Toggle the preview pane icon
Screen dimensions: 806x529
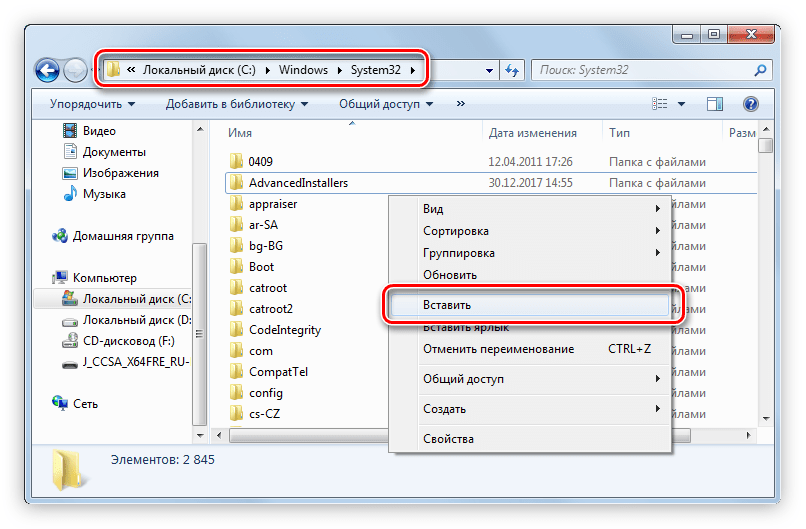click(x=715, y=104)
